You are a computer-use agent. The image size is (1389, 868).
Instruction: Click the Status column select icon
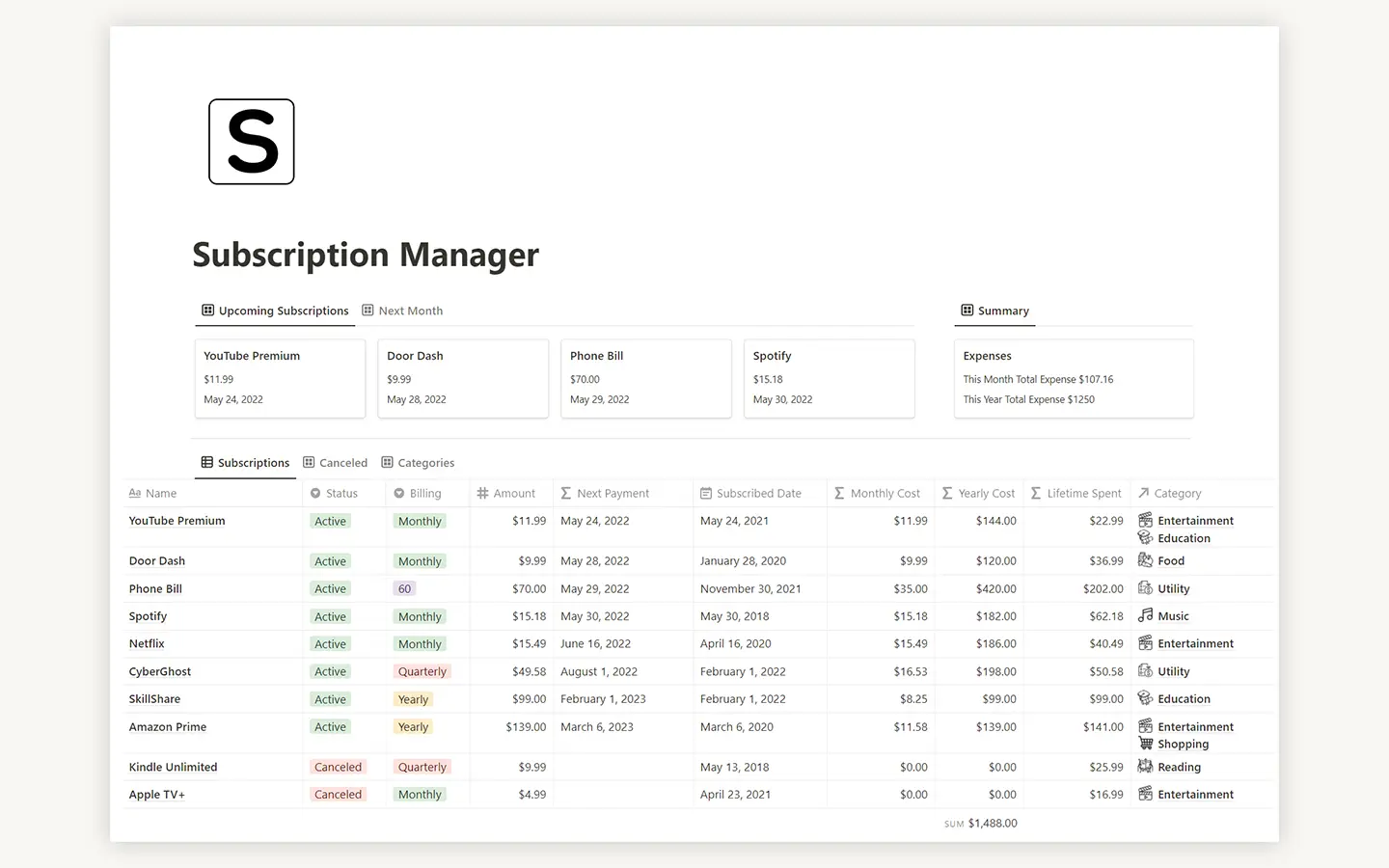coord(315,493)
